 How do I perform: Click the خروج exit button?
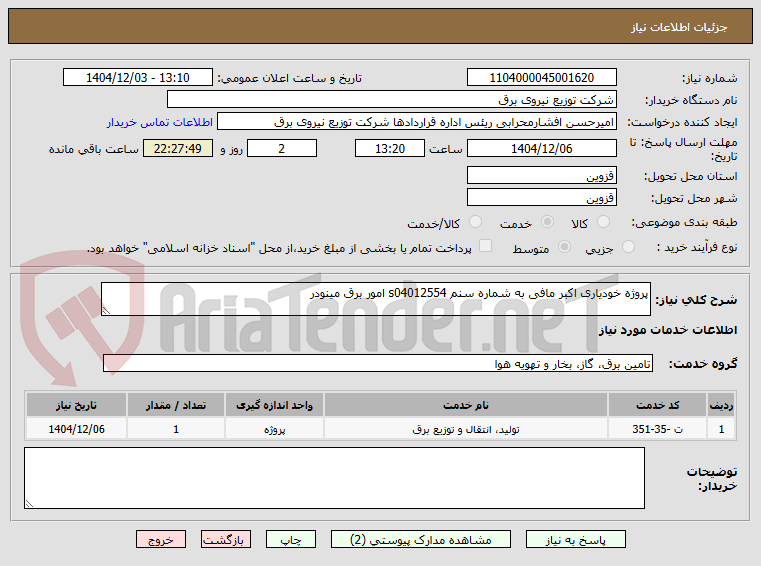(161, 539)
